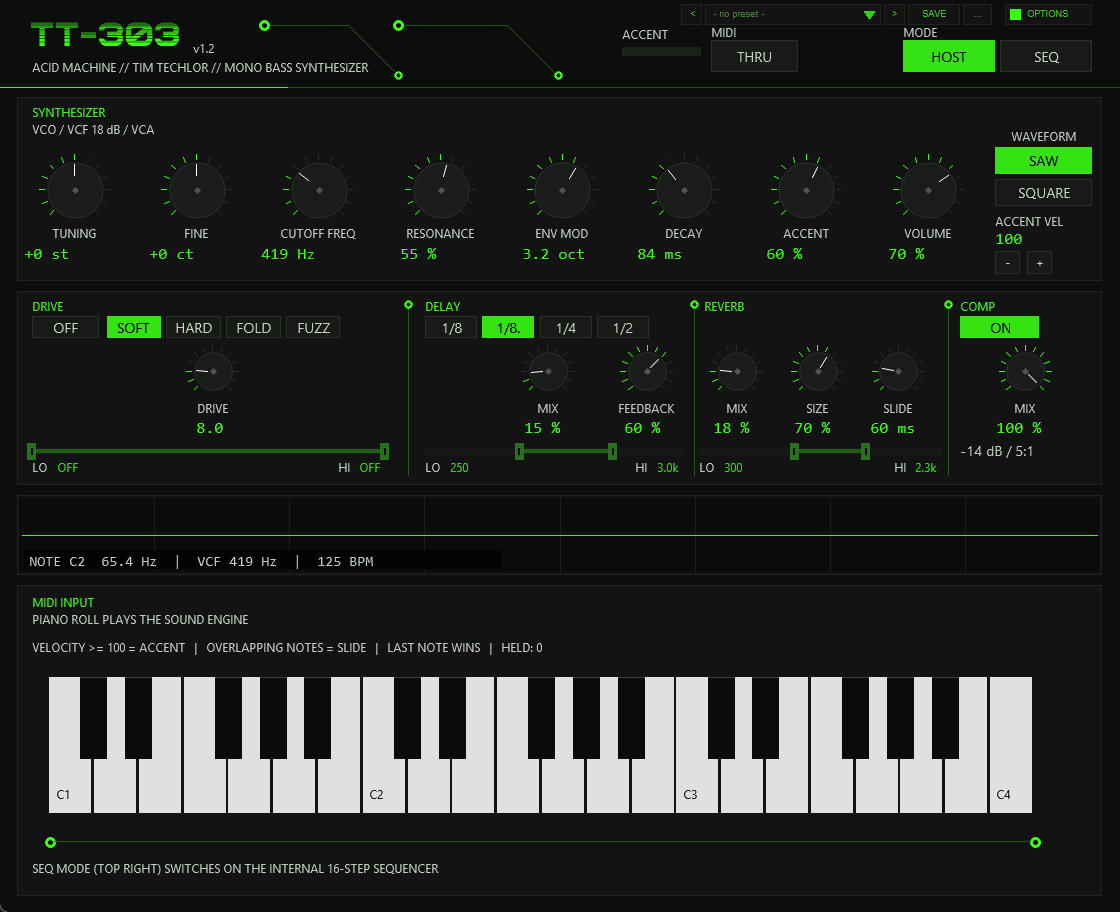Viewport: 1120px width, 912px height.
Task: Select SQUARE waveform
Action: pyautogui.click(x=1043, y=193)
